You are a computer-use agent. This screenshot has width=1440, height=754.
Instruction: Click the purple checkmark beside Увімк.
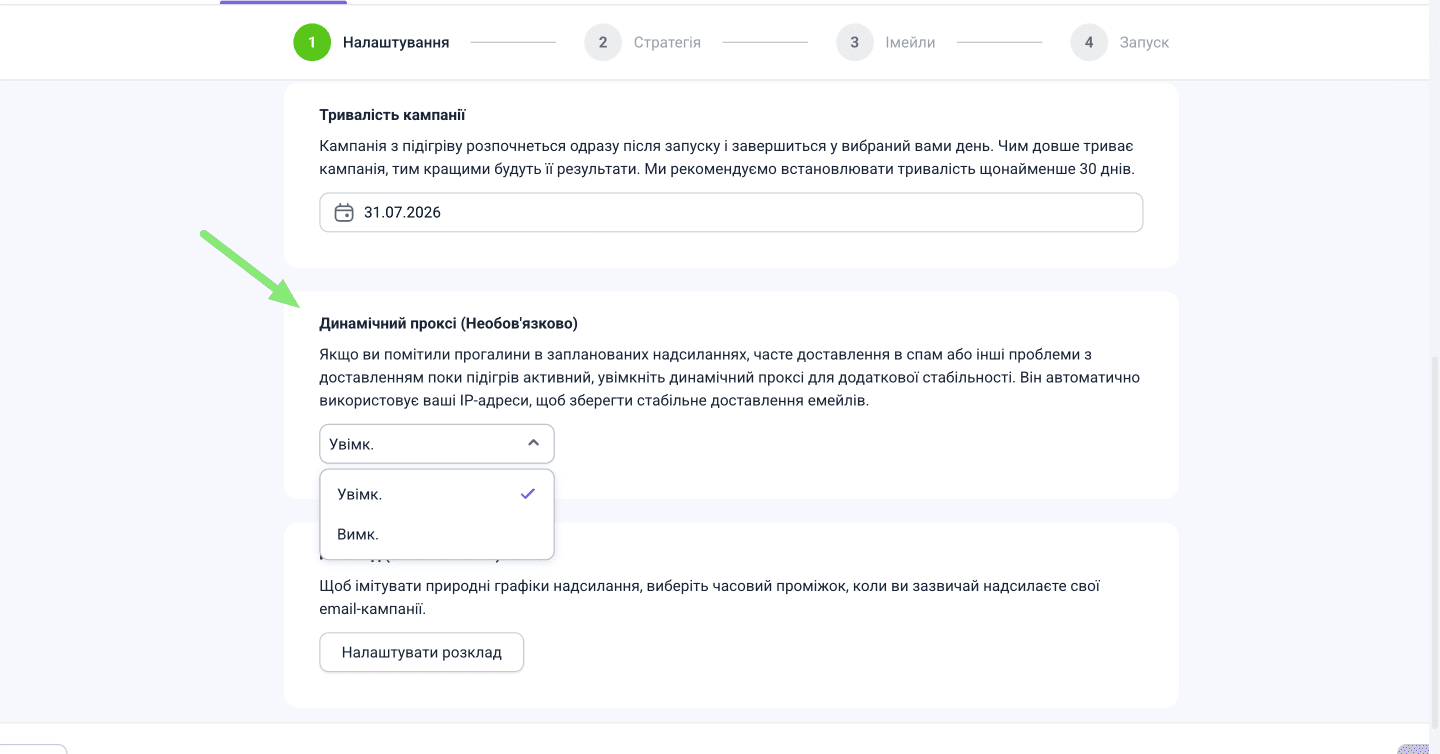[x=528, y=494]
